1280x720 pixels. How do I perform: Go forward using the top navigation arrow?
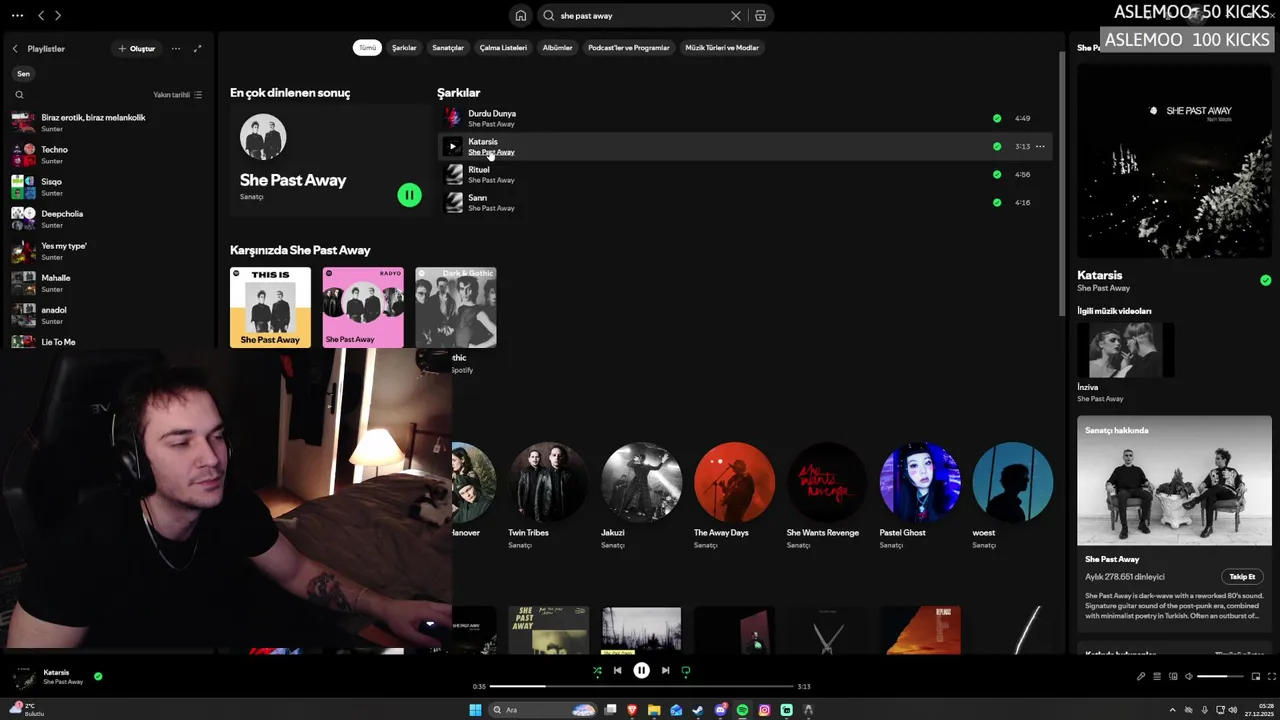[x=58, y=16]
